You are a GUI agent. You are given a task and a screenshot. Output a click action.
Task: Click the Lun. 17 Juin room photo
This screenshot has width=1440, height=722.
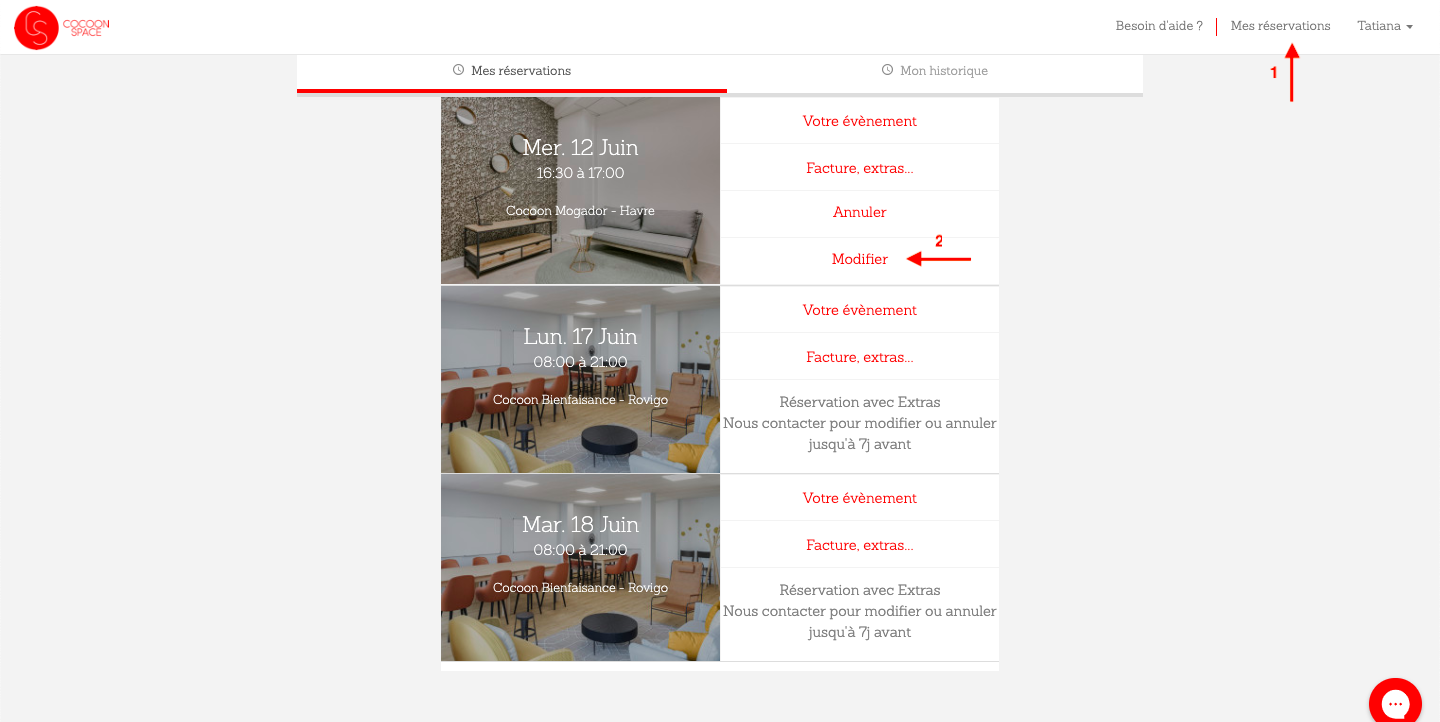click(580, 380)
